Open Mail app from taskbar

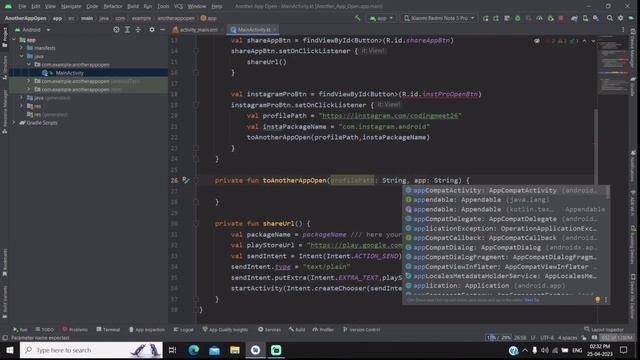click(x=214, y=350)
